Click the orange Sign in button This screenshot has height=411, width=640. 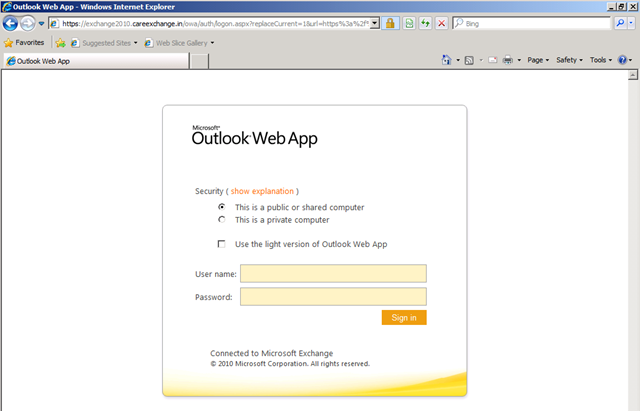coord(404,318)
